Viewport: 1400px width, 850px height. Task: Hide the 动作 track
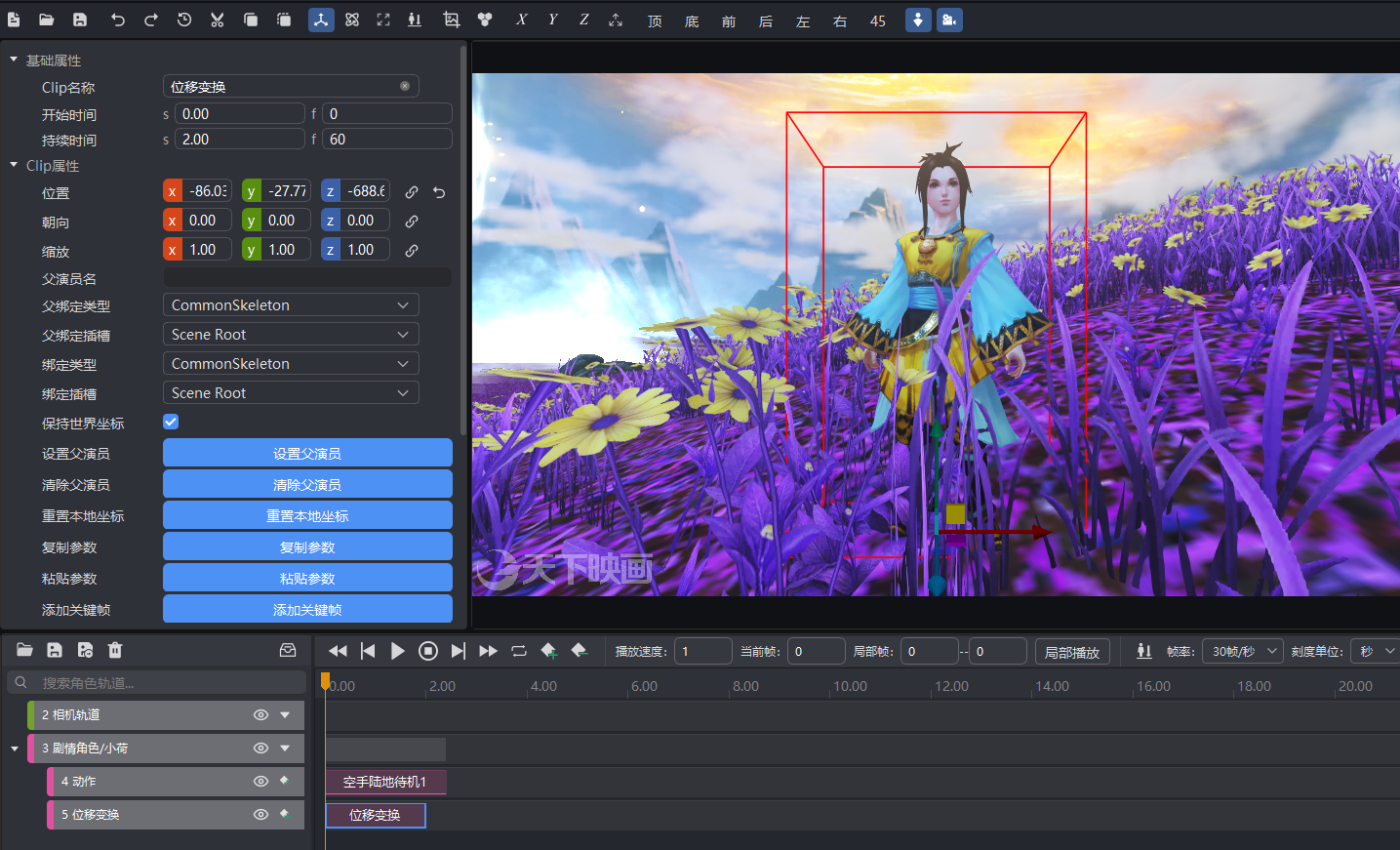click(x=260, y=782)
